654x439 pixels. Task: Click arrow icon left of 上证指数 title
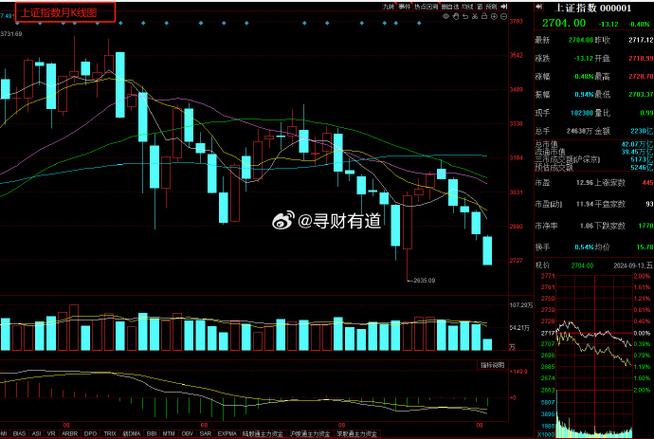tap(539, 7)
